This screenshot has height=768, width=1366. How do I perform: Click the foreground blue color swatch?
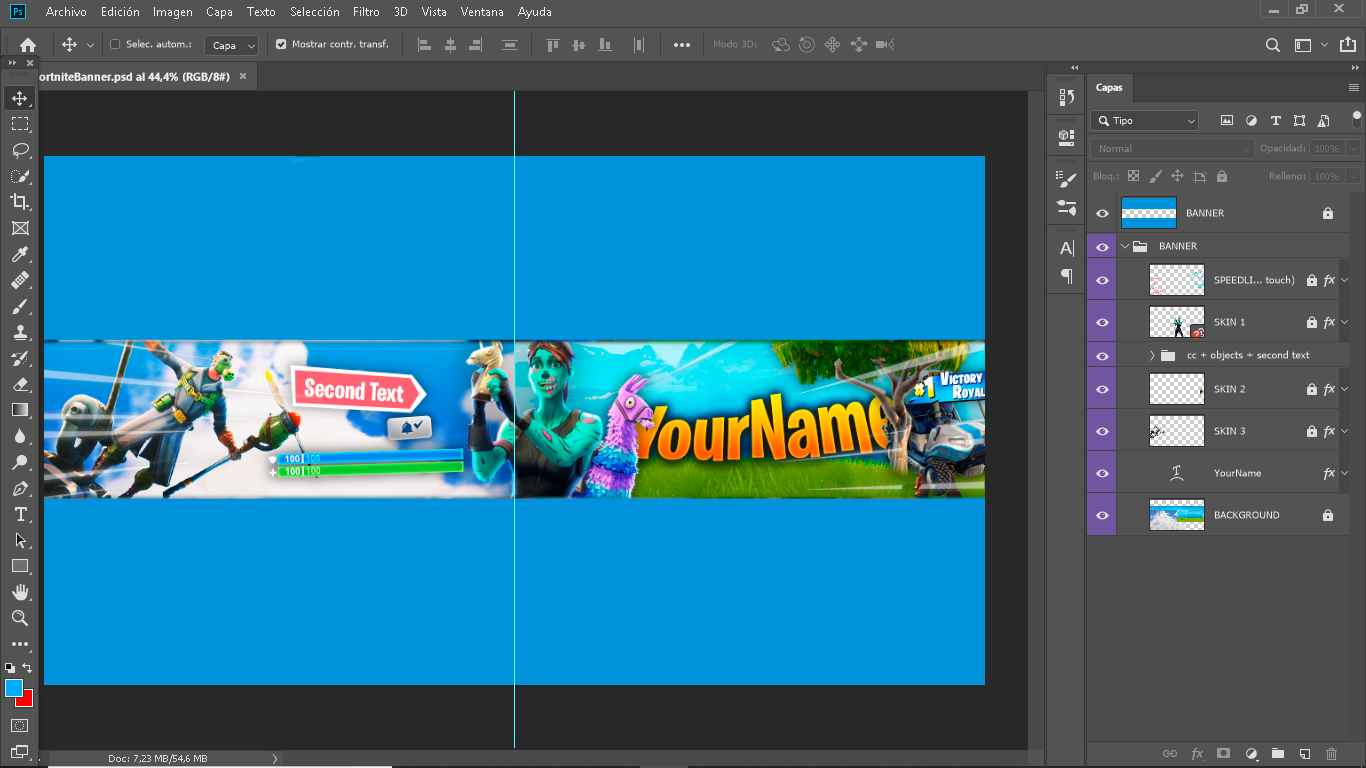click(x=13, y=687)
